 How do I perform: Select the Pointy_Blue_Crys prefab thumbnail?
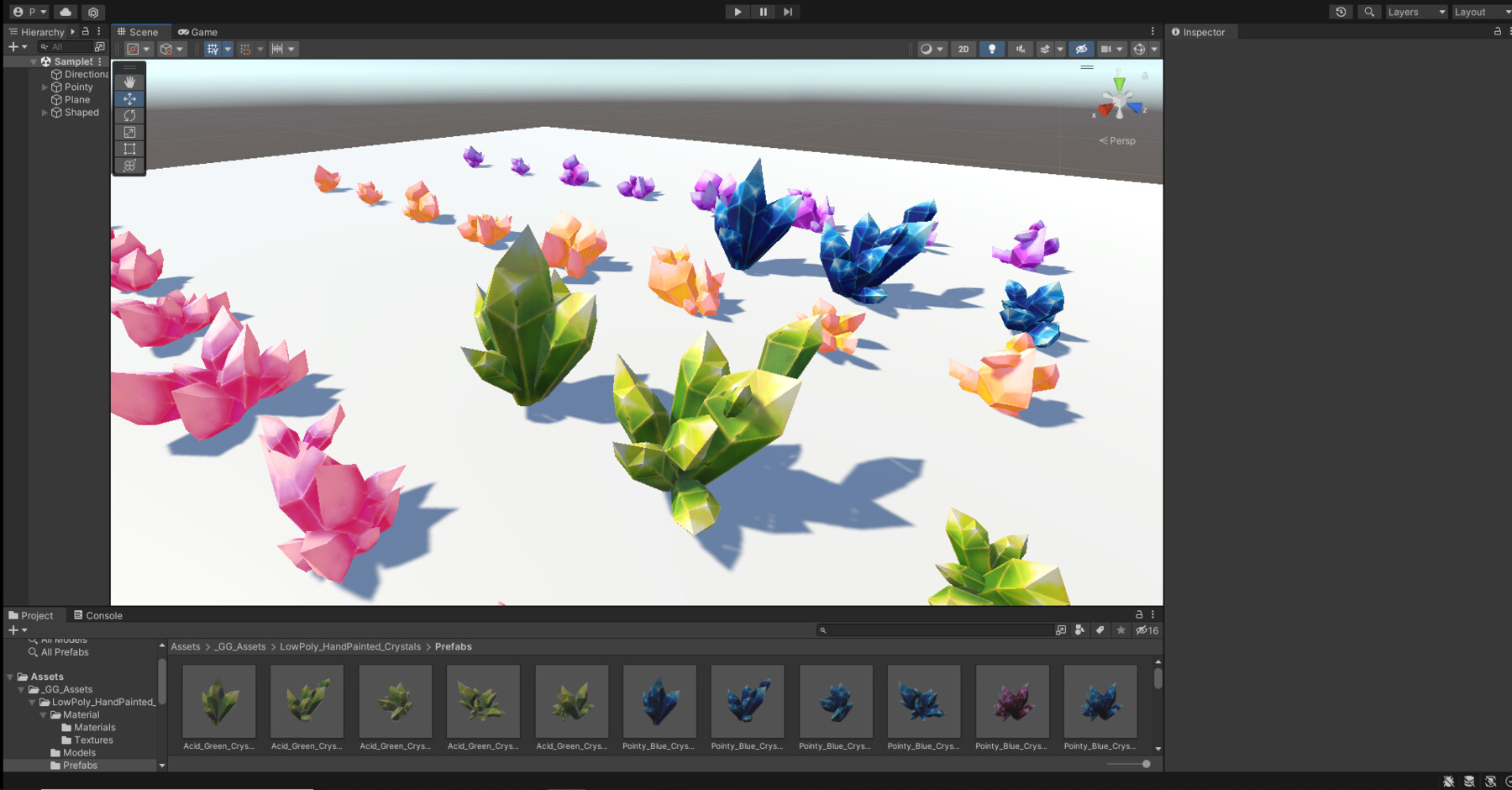point(659,702)
